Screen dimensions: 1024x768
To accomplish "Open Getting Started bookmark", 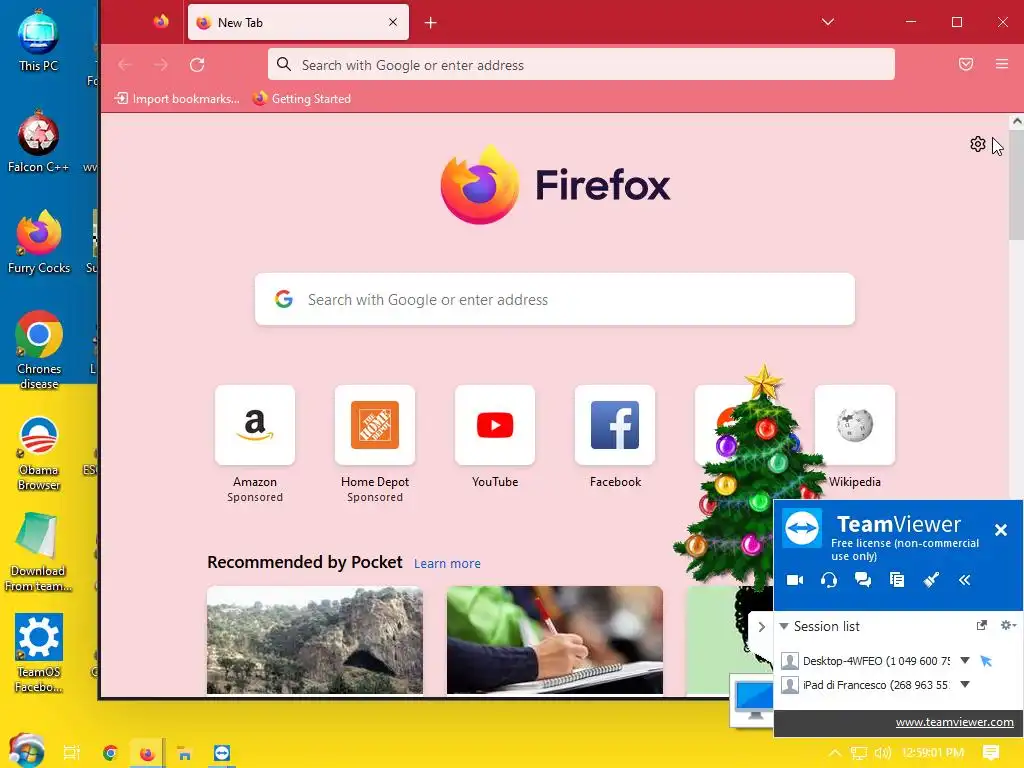I will pyautogui.click(x=302, y=99).
